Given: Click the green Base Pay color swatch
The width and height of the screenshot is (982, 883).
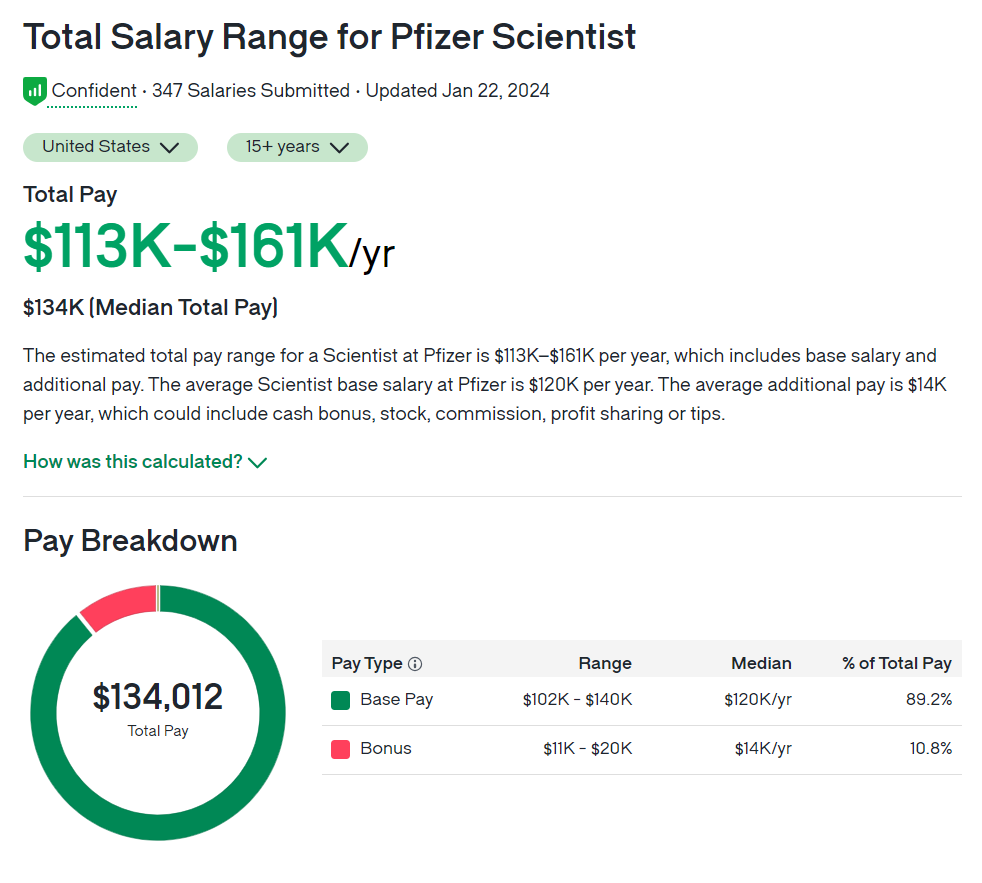Looking at the screenshot, I should pyautogui.click(x=340, y=700).
